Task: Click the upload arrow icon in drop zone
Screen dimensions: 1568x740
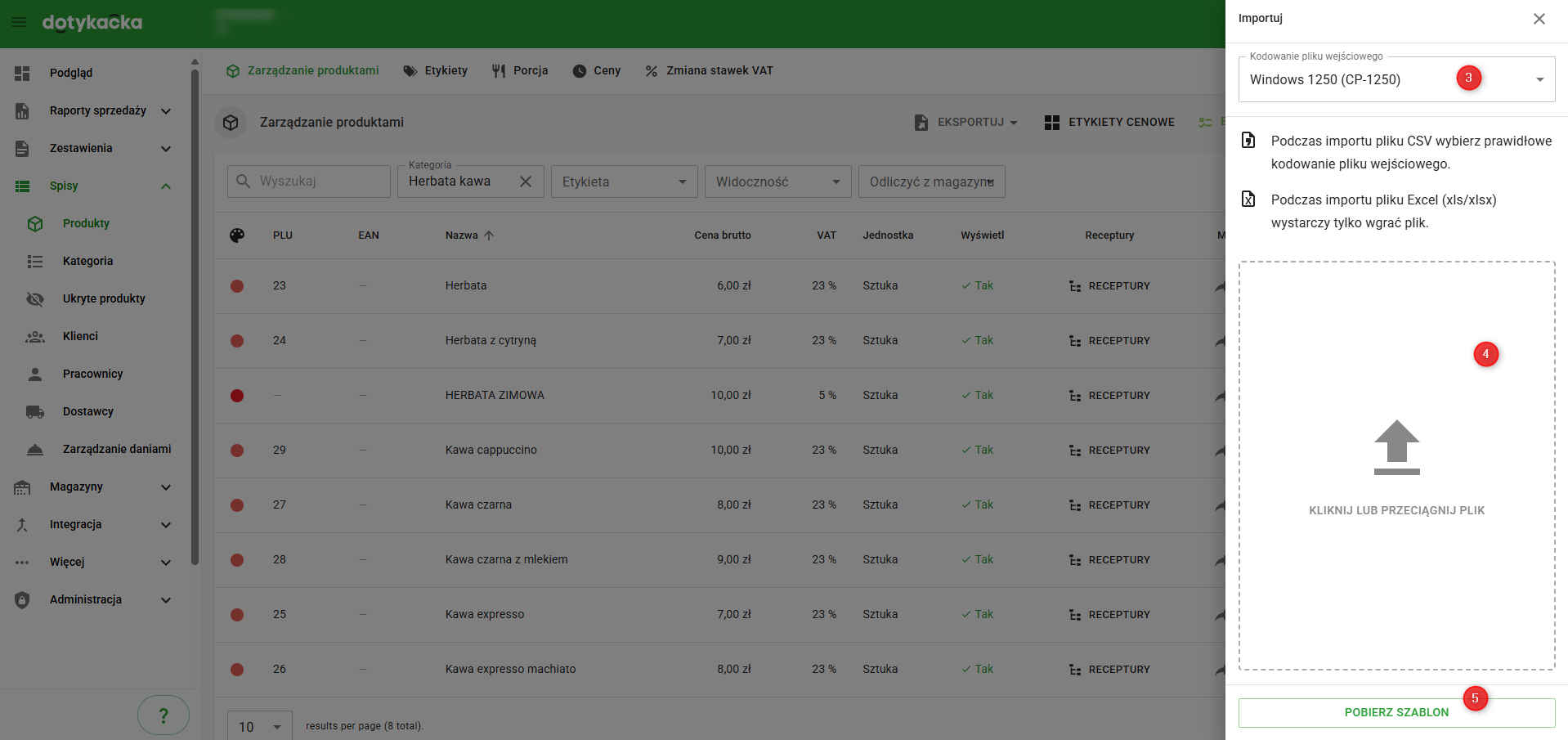Action: (1396, 447)
